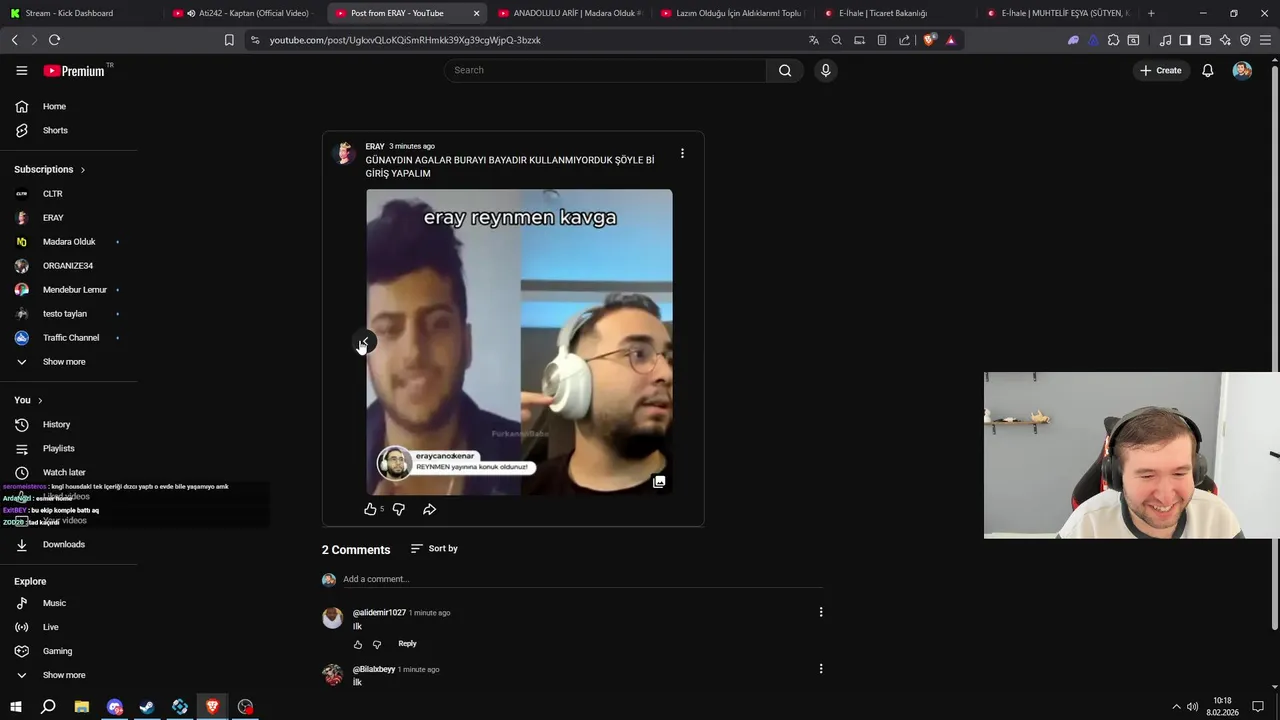Screen dimensions: 1280x720
Task: Open the account avatar menu
Action: [x=1242, y=70]
